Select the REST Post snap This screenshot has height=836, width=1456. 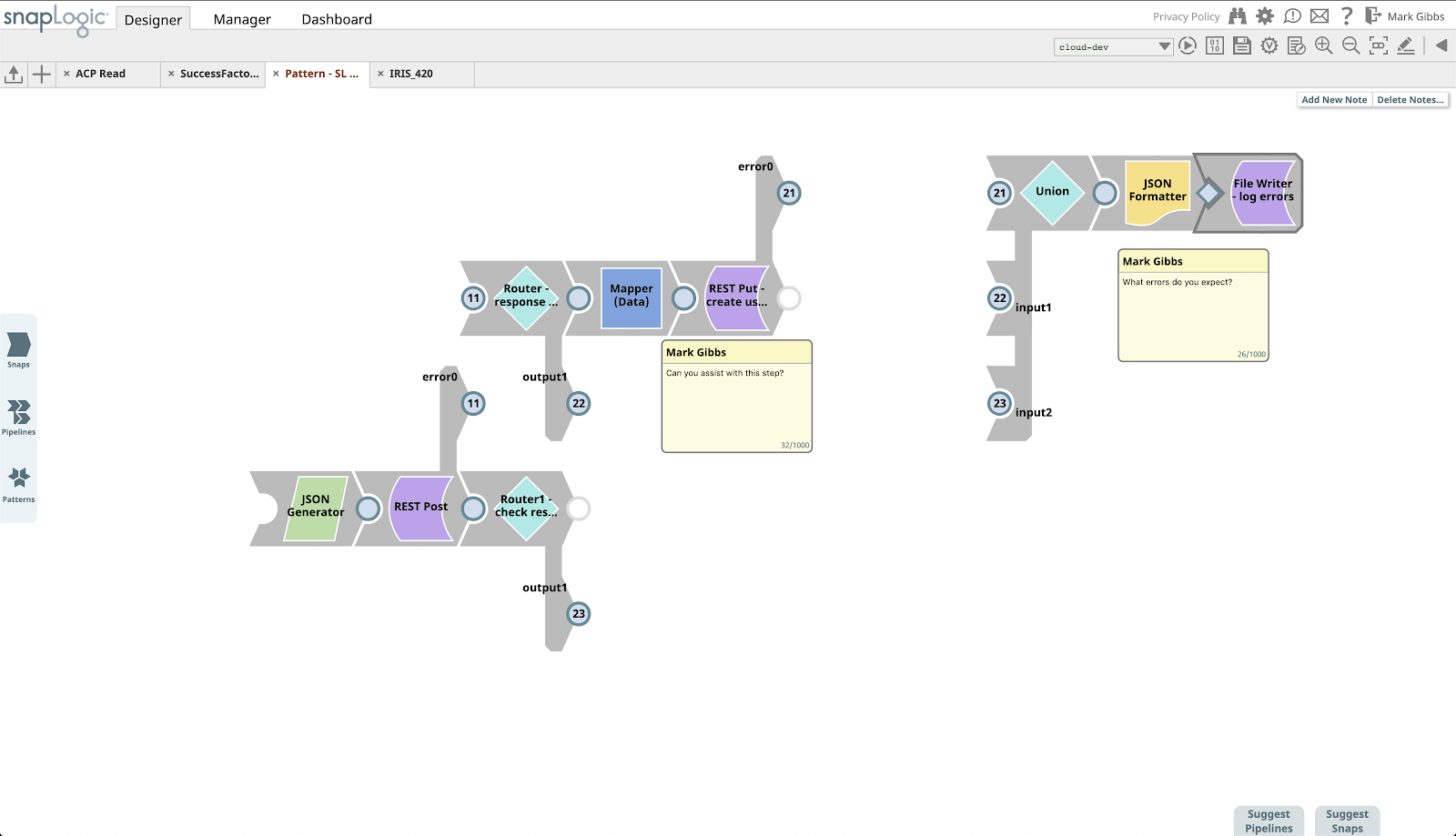[x=421, y=508]
